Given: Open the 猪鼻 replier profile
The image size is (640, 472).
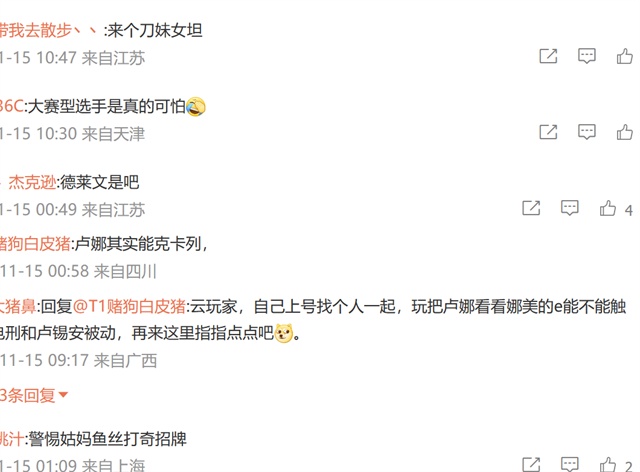Looking at the screenshot, I should tap(18, 306).
